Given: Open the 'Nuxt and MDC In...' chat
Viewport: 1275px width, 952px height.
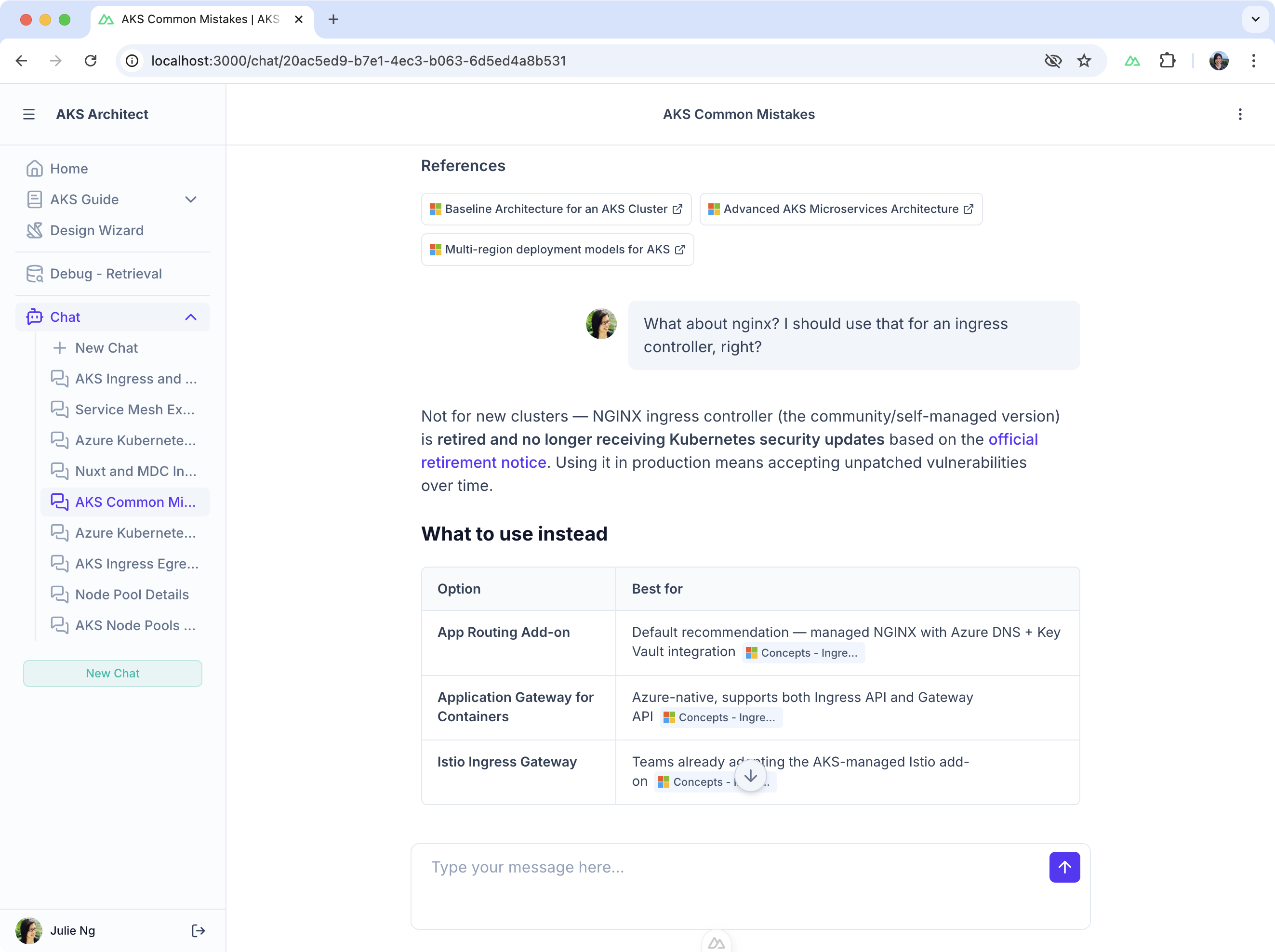Looking at the screenshot, I should click(125, 471).
